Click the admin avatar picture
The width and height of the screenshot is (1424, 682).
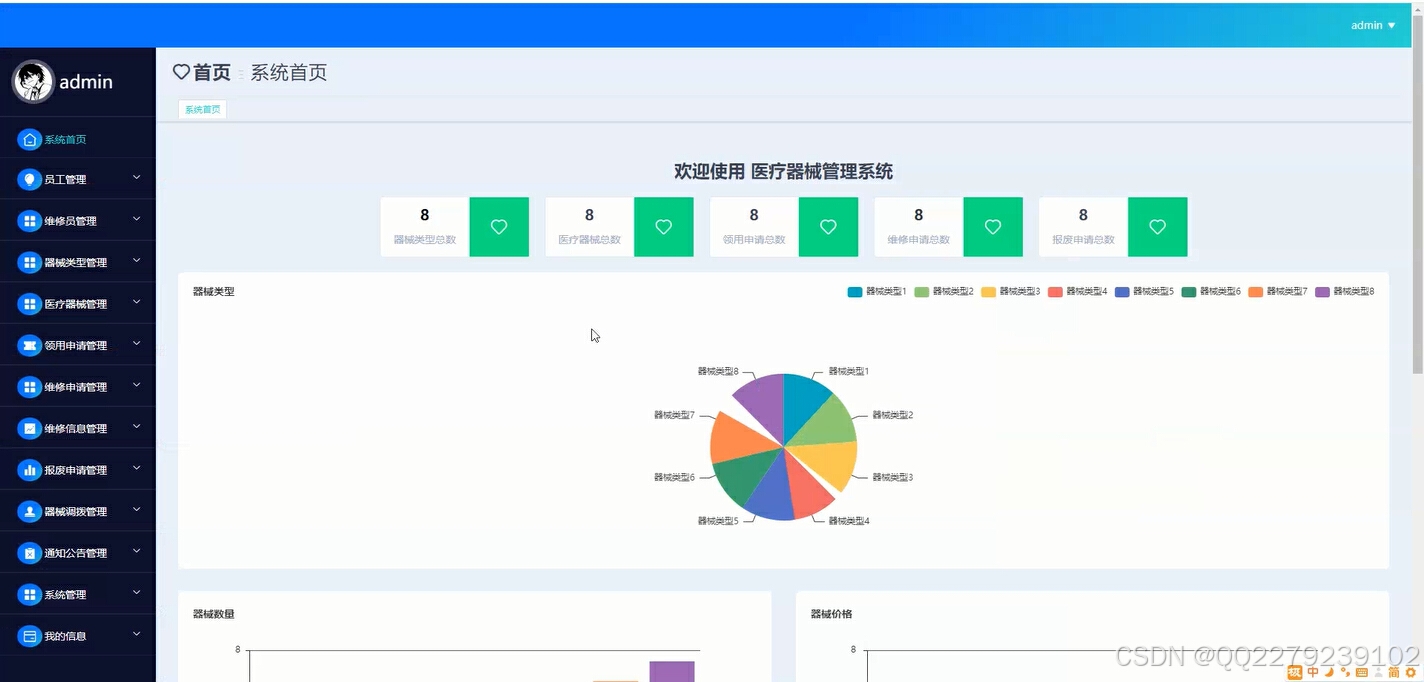[33, 81]
